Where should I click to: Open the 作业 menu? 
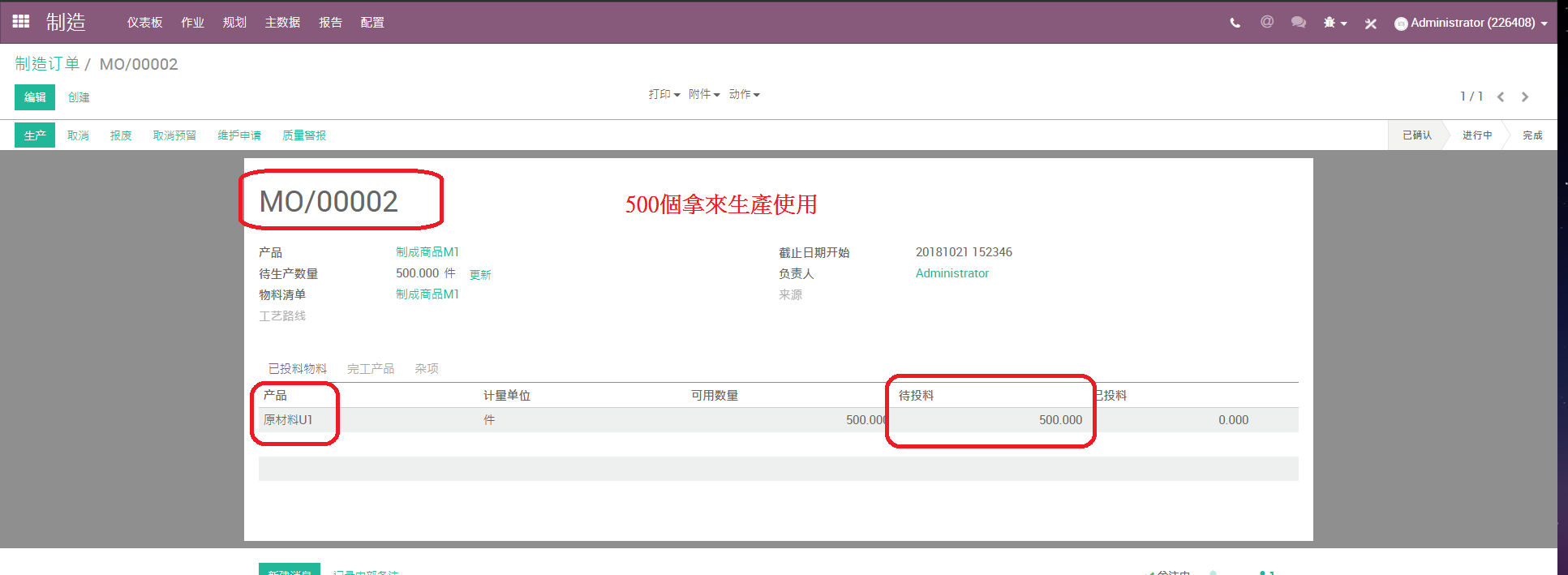[192, 23]
